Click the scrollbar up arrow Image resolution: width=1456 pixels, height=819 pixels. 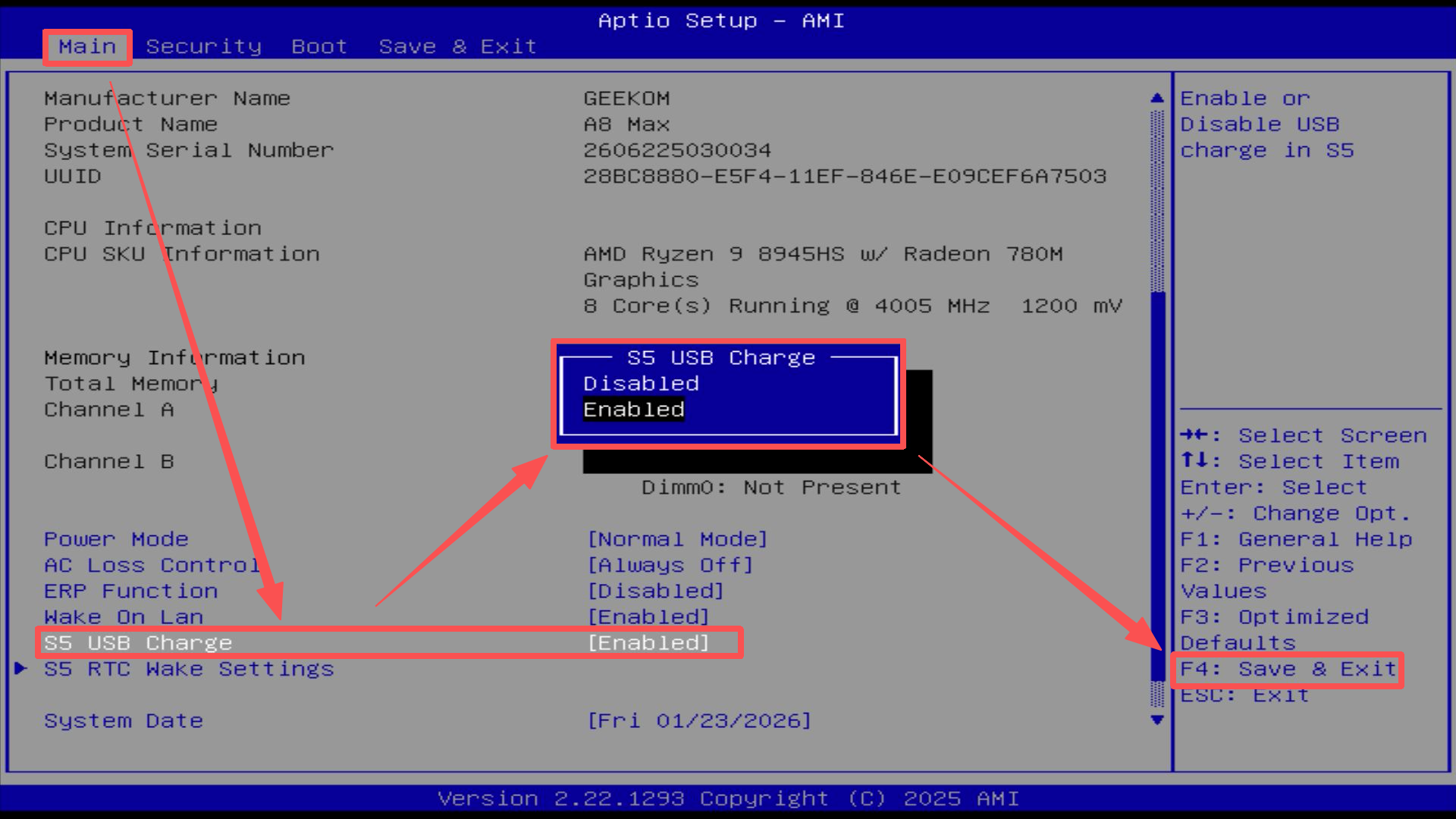click(x=1156, y=98)
